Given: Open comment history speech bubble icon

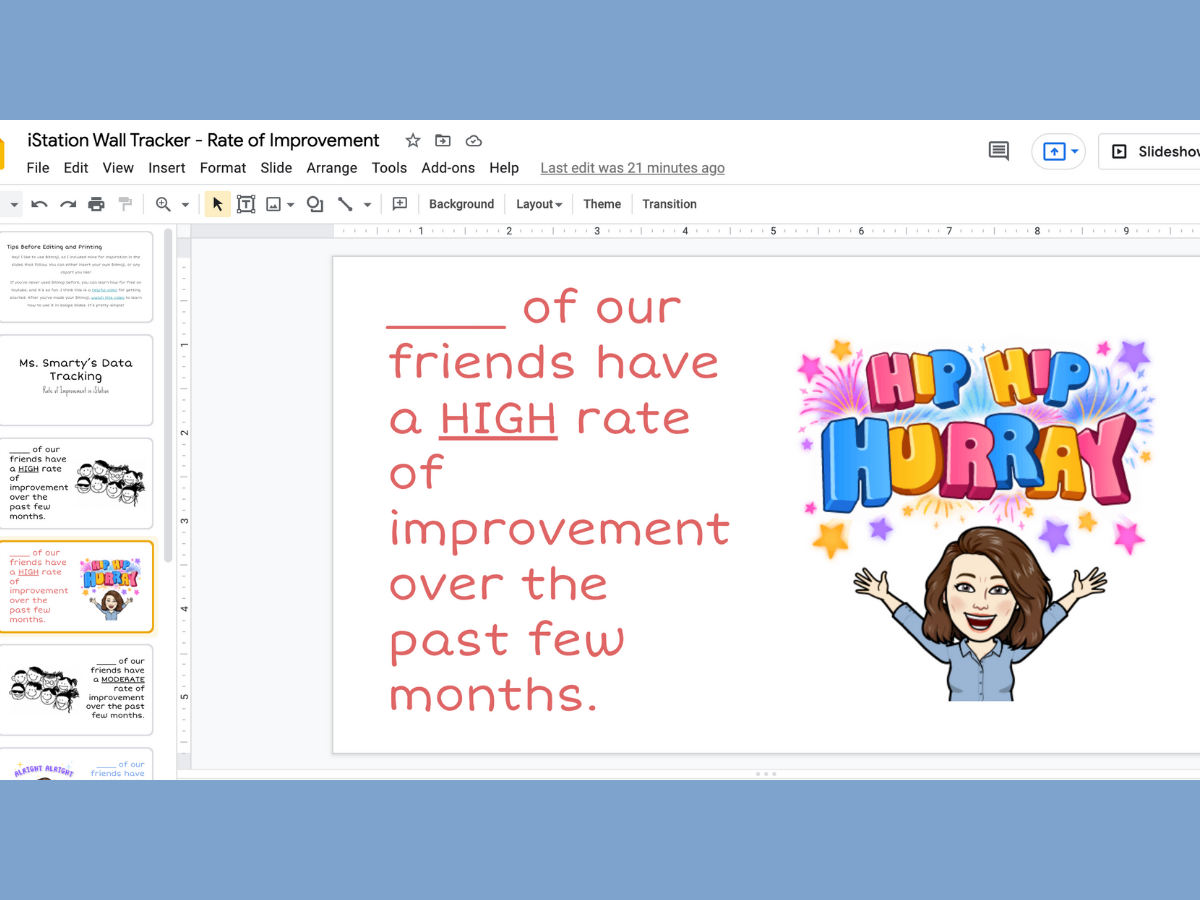Looking at the screenshot, I should 998,151.
